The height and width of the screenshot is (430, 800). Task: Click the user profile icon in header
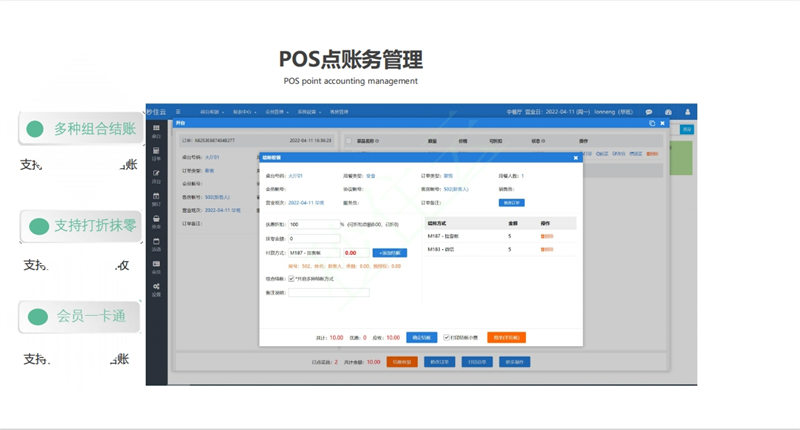(687, 112)
